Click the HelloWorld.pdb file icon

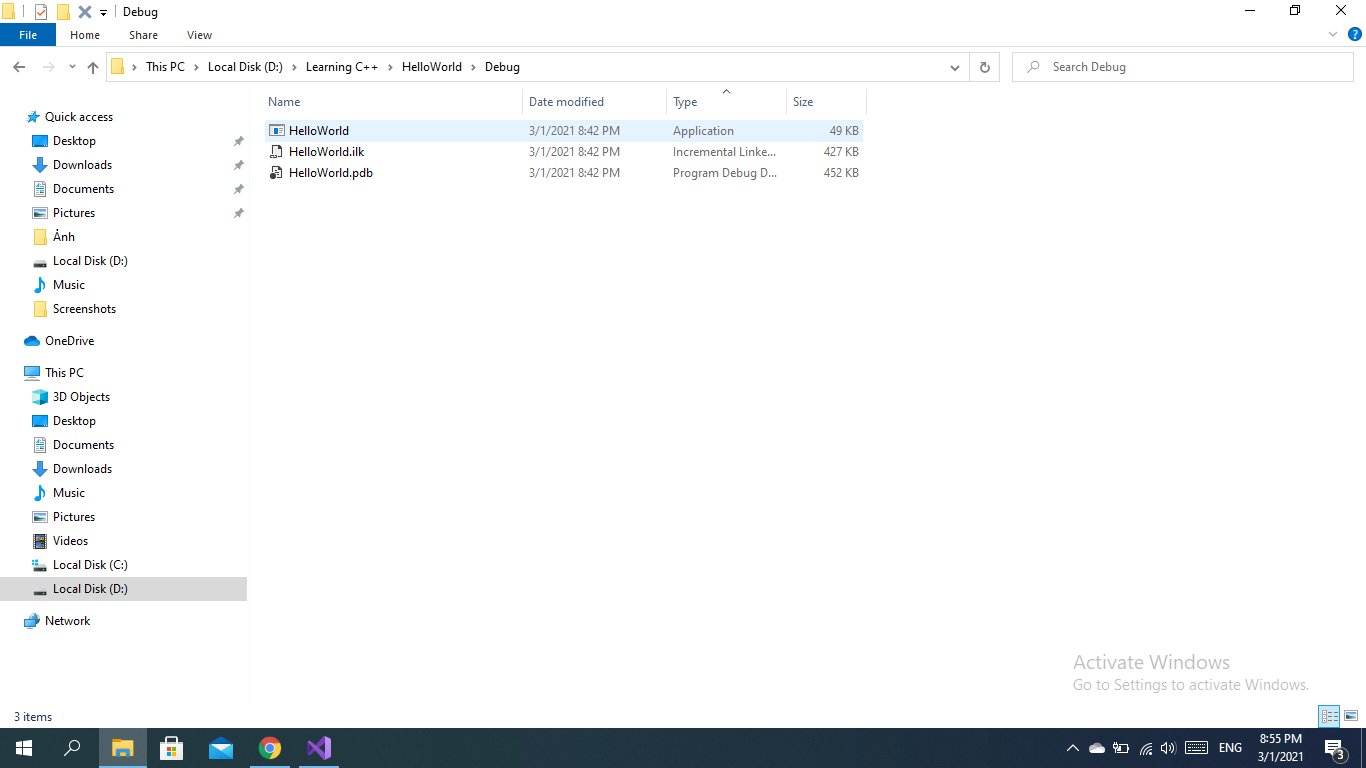point(277,173)
